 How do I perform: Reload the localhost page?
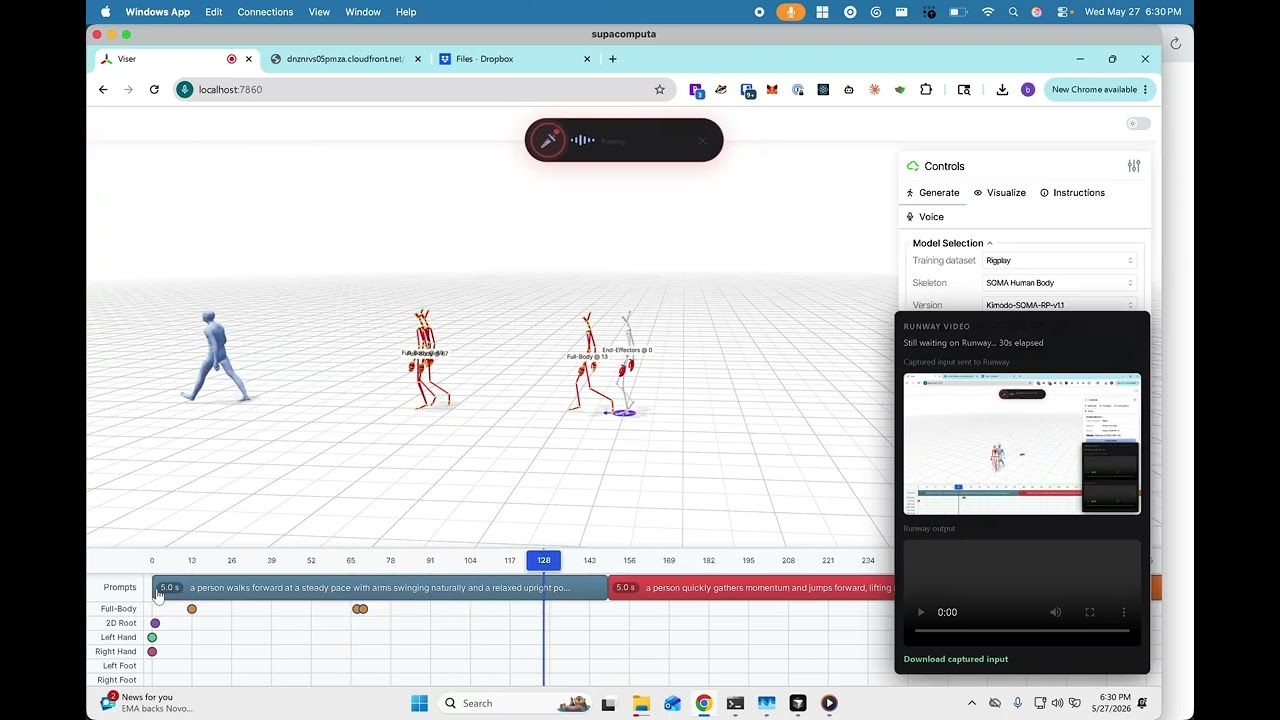[x=154, y=90]
